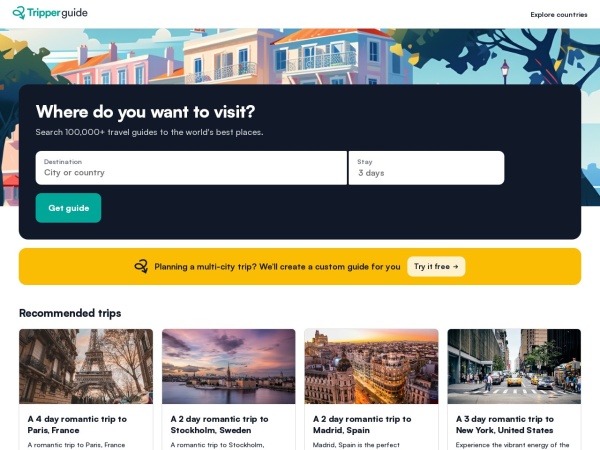Open the 4 day romantic Paris trip title
600x450 pixels.
coord(77,425)
